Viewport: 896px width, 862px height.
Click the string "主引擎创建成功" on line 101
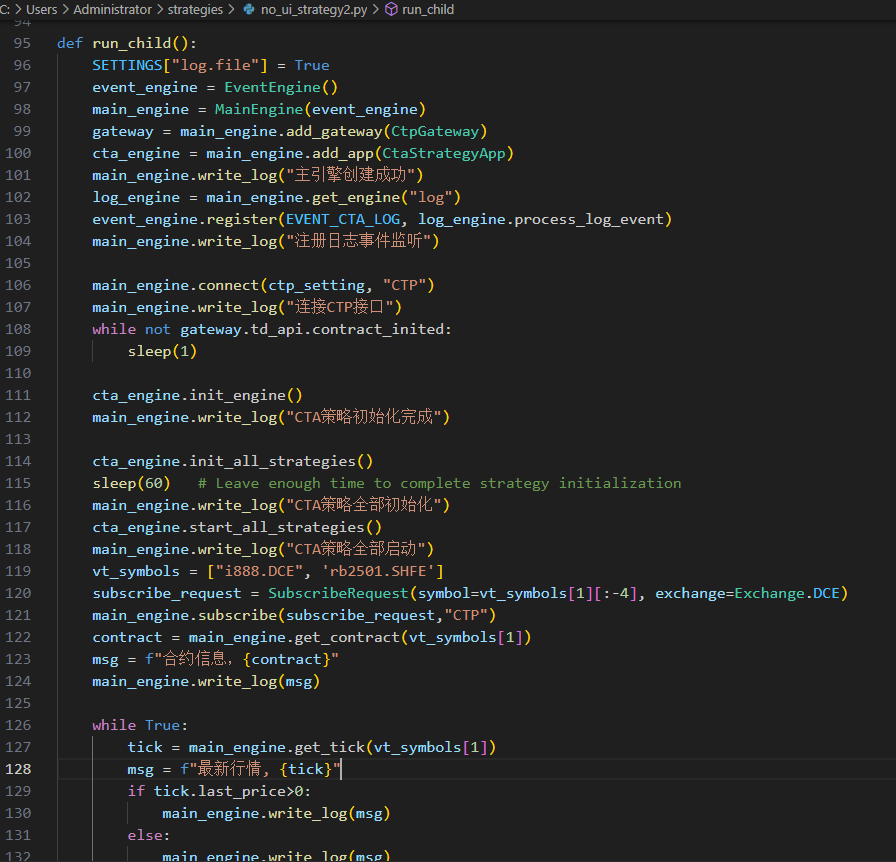pyautogui.click(x=354, y=175)
